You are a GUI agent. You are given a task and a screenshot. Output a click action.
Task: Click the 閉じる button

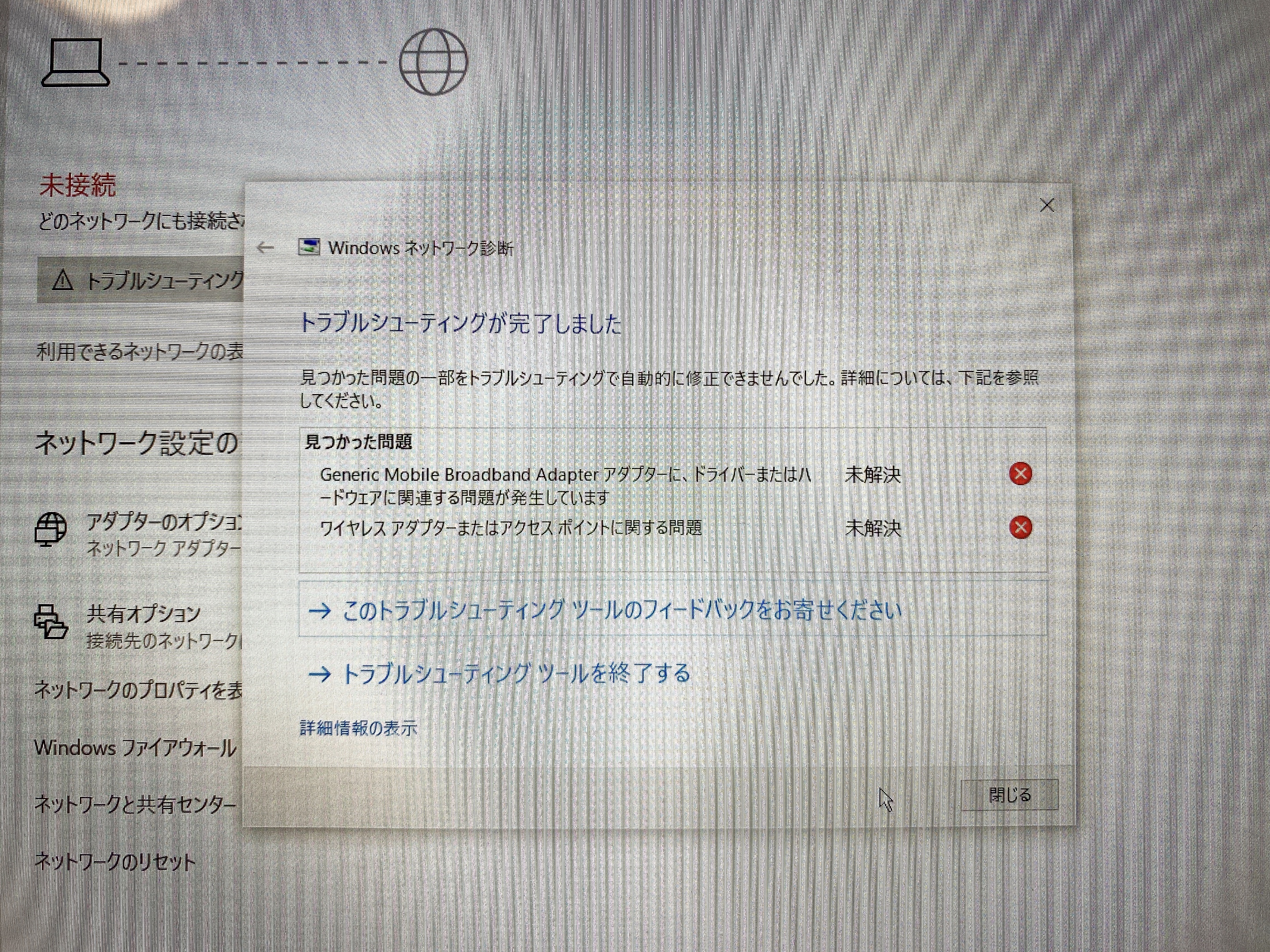pyautogui.click(x=1010, y=795)
